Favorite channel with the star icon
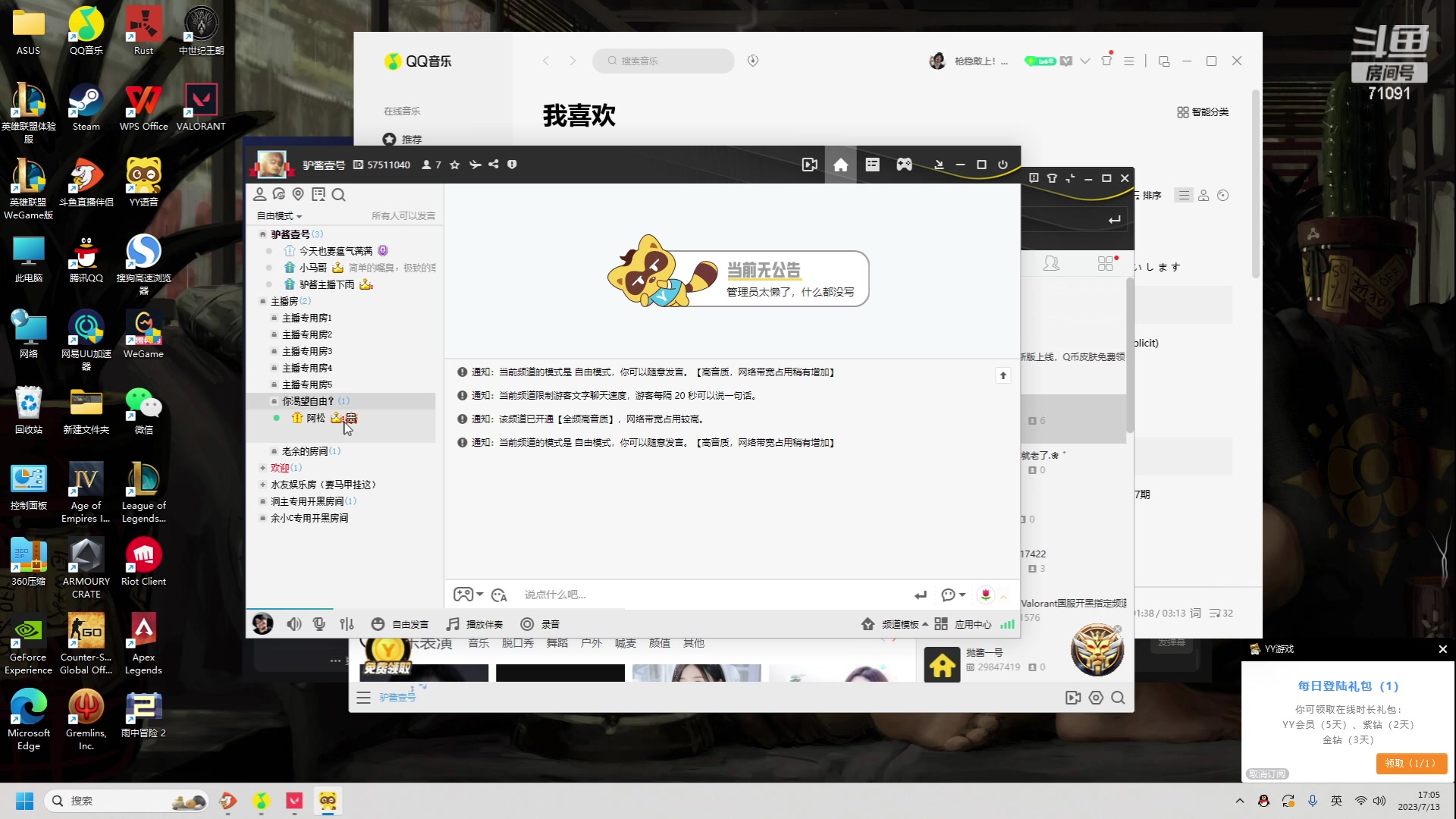The image size is (1456, 819). click(x=454, y=165)
